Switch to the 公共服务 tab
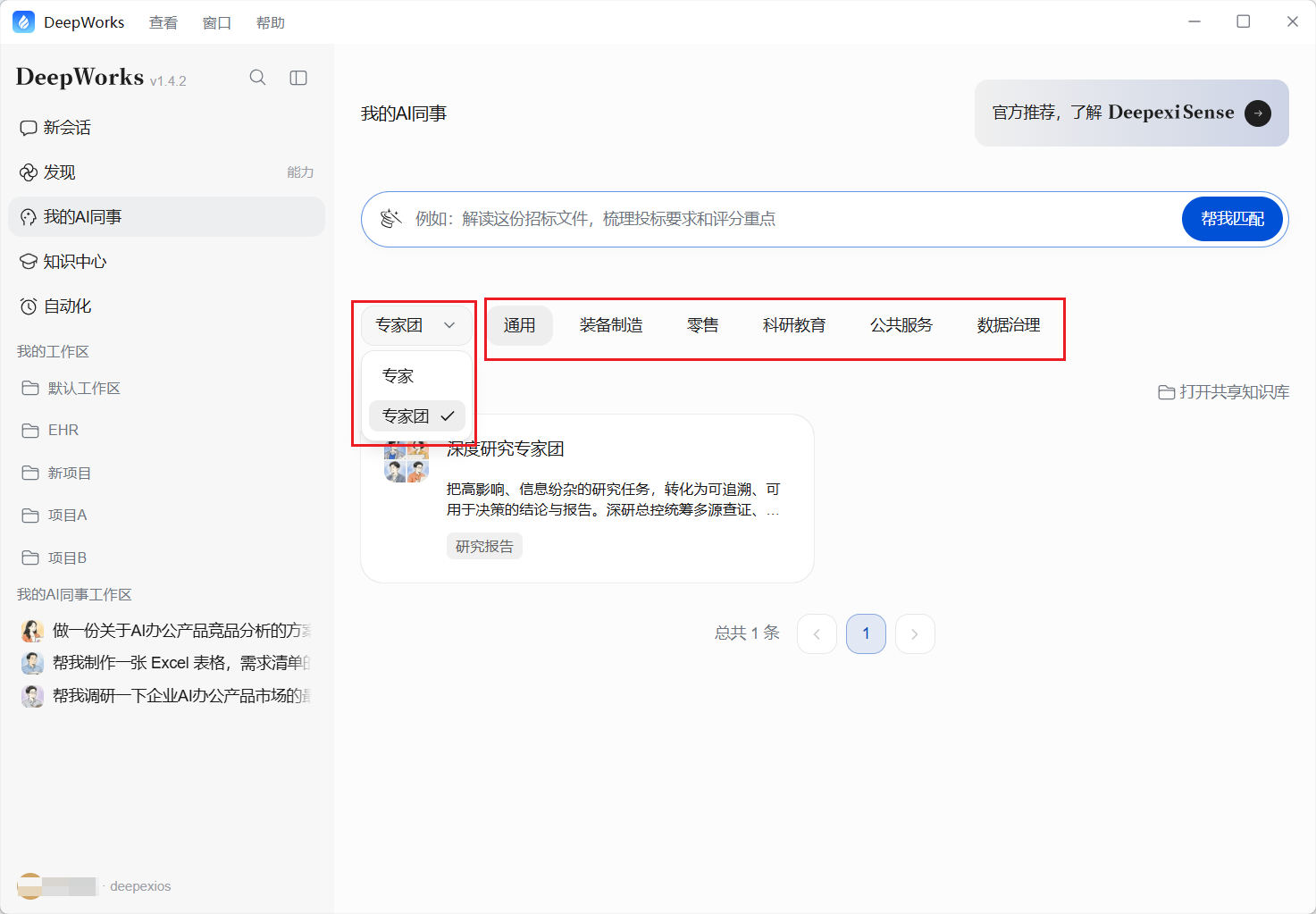1316x914 pixels. [x=901, y=325]
